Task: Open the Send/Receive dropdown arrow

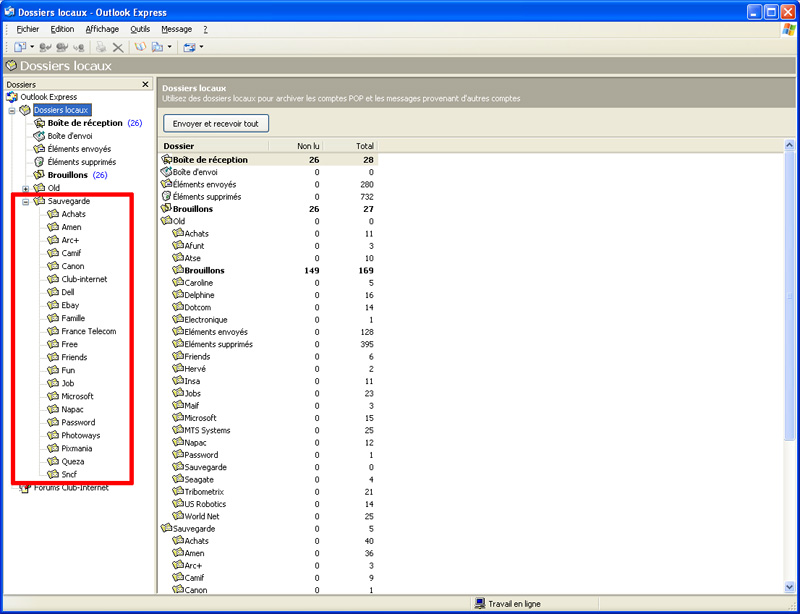Action: (201, 47)
